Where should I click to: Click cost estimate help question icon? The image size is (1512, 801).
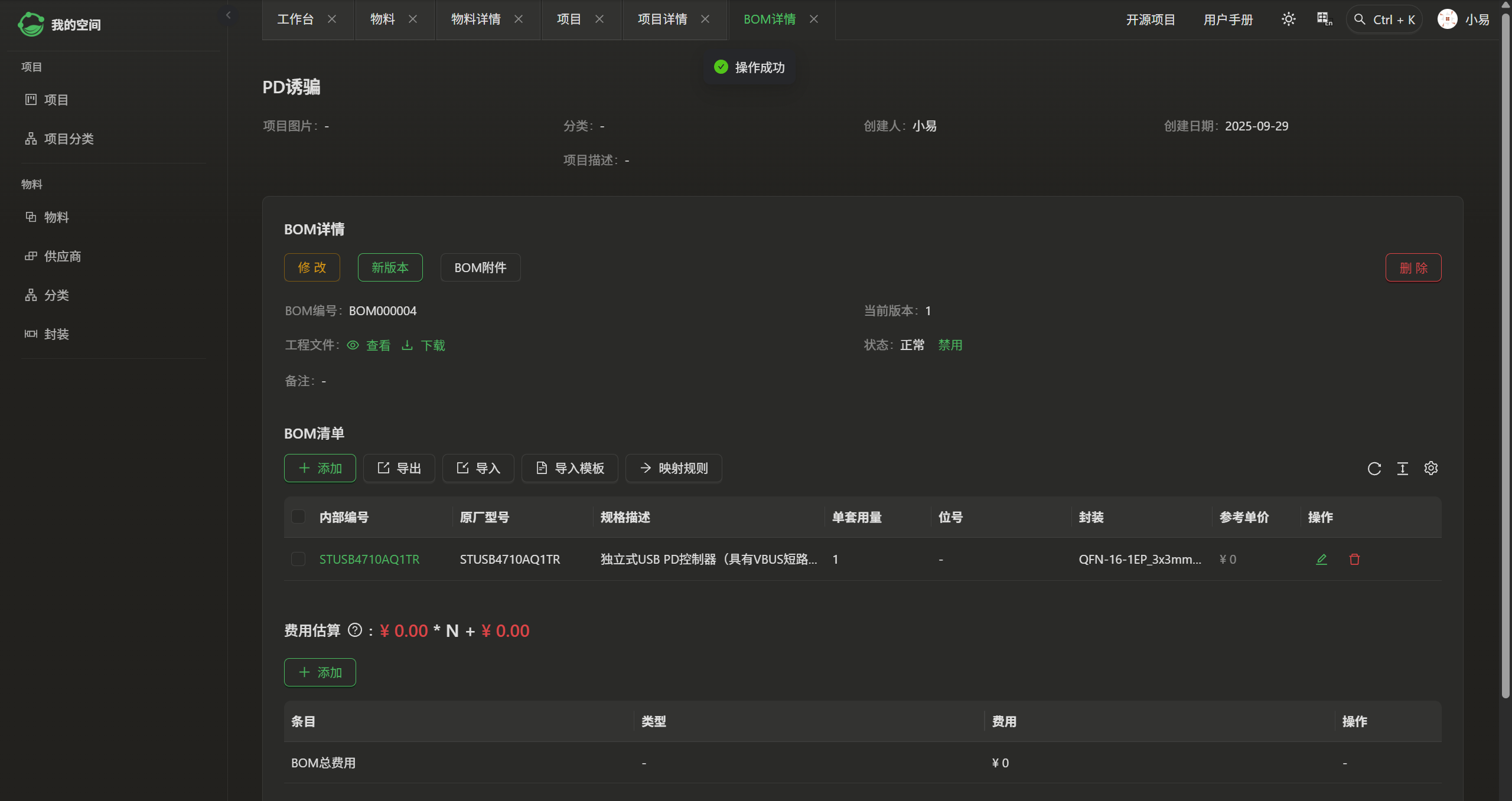(354, 630)
